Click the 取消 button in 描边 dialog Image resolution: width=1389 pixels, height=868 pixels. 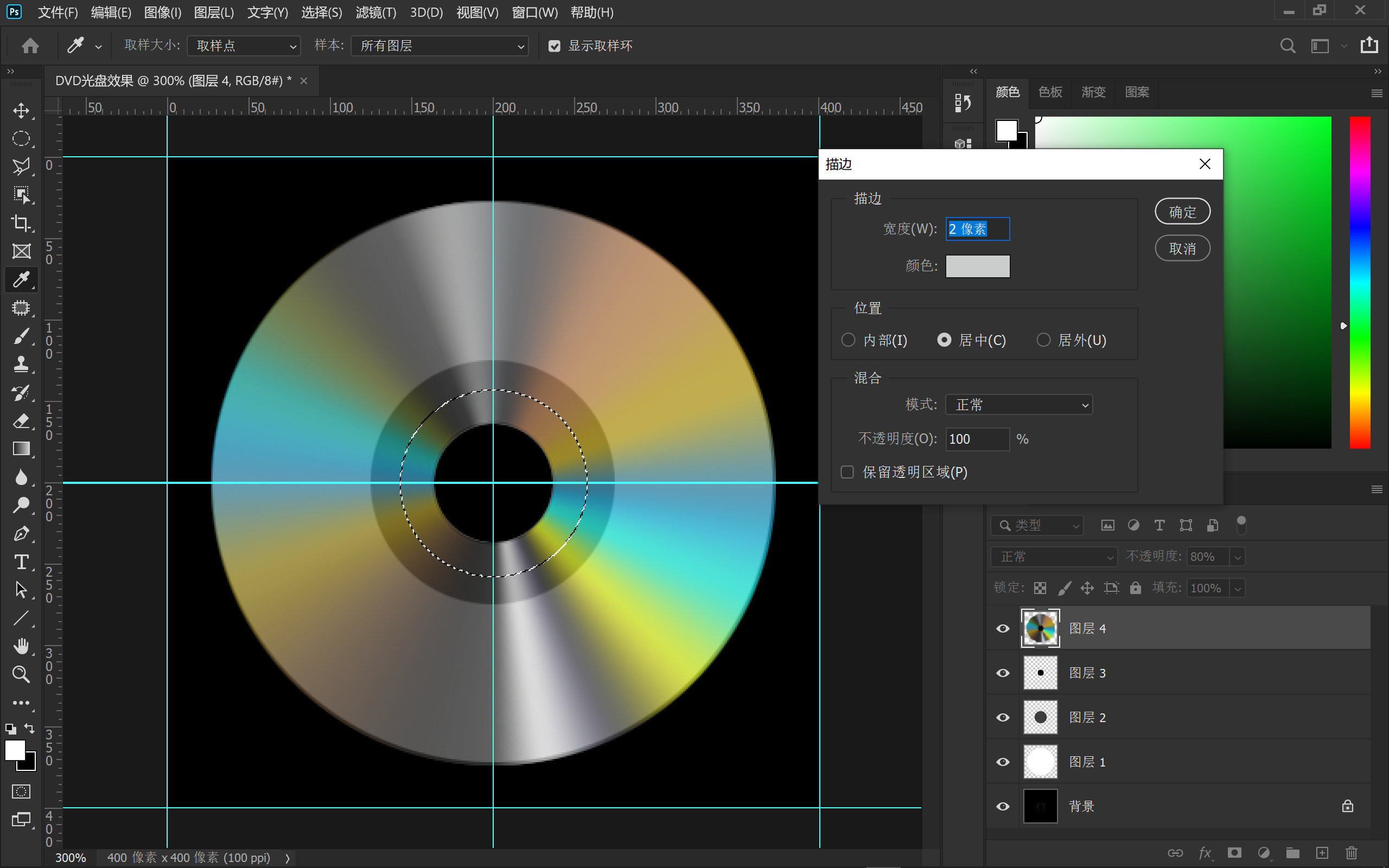[1182, 248]
